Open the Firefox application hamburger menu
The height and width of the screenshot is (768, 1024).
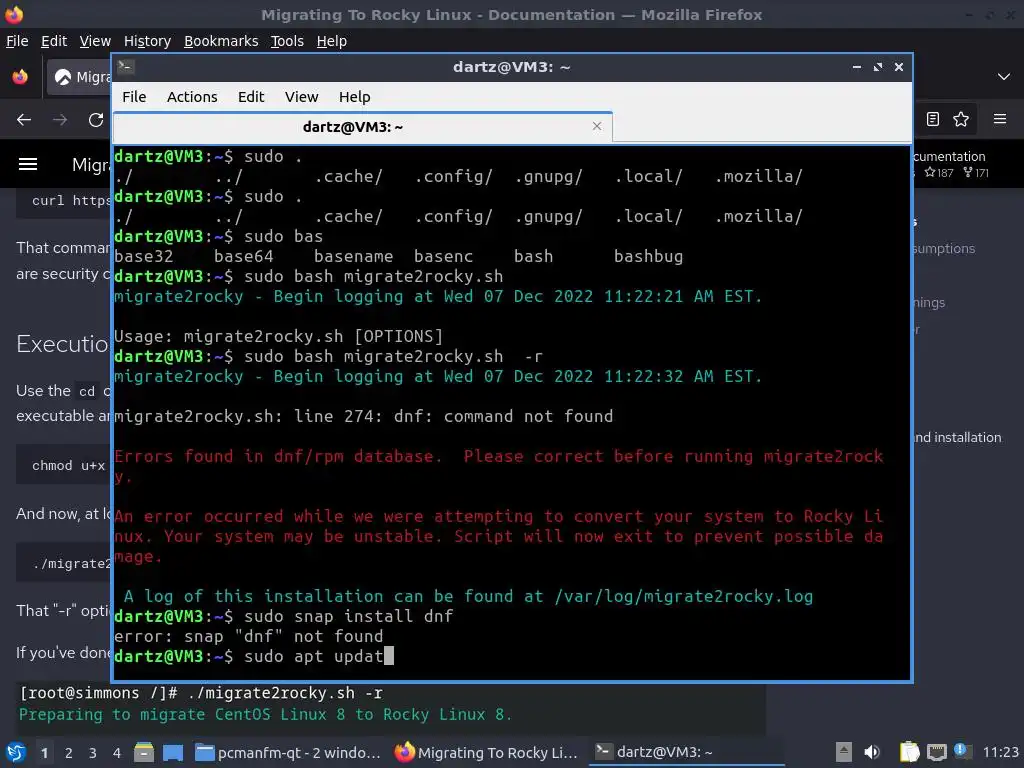coord(1000,119)
